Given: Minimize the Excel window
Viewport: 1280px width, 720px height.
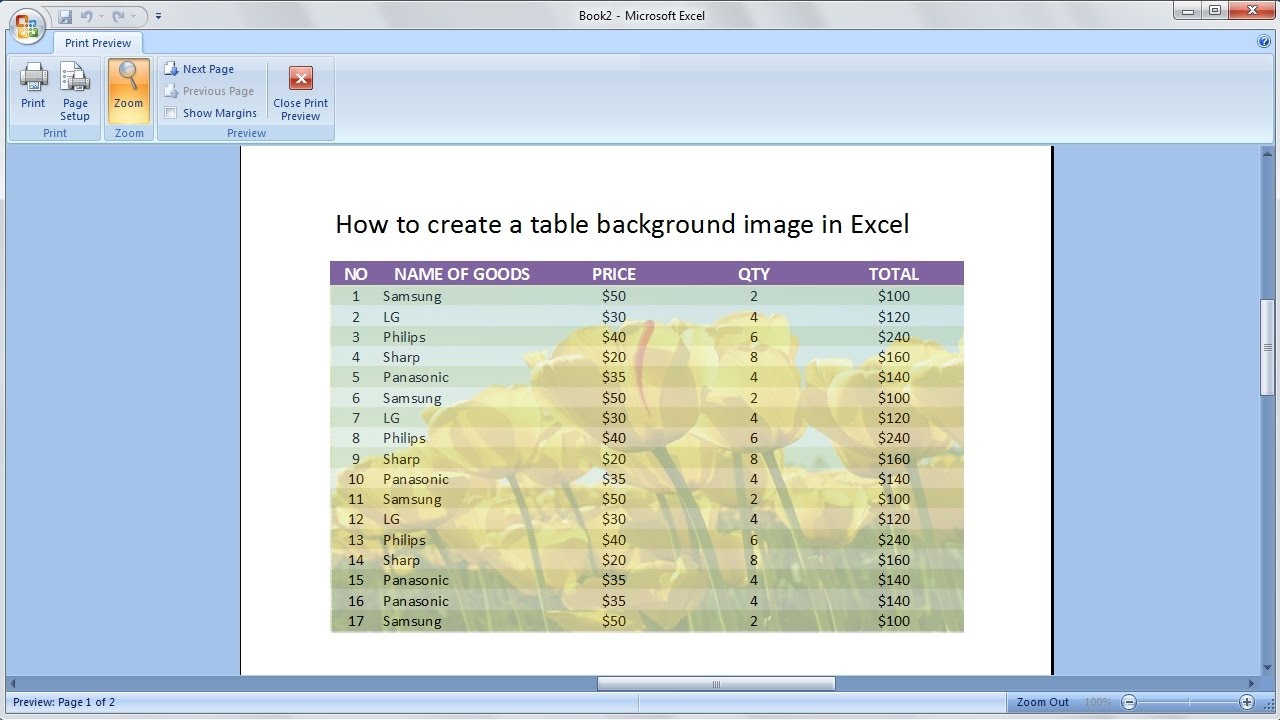Looking at the screenshot, I should click(1188, 10).
